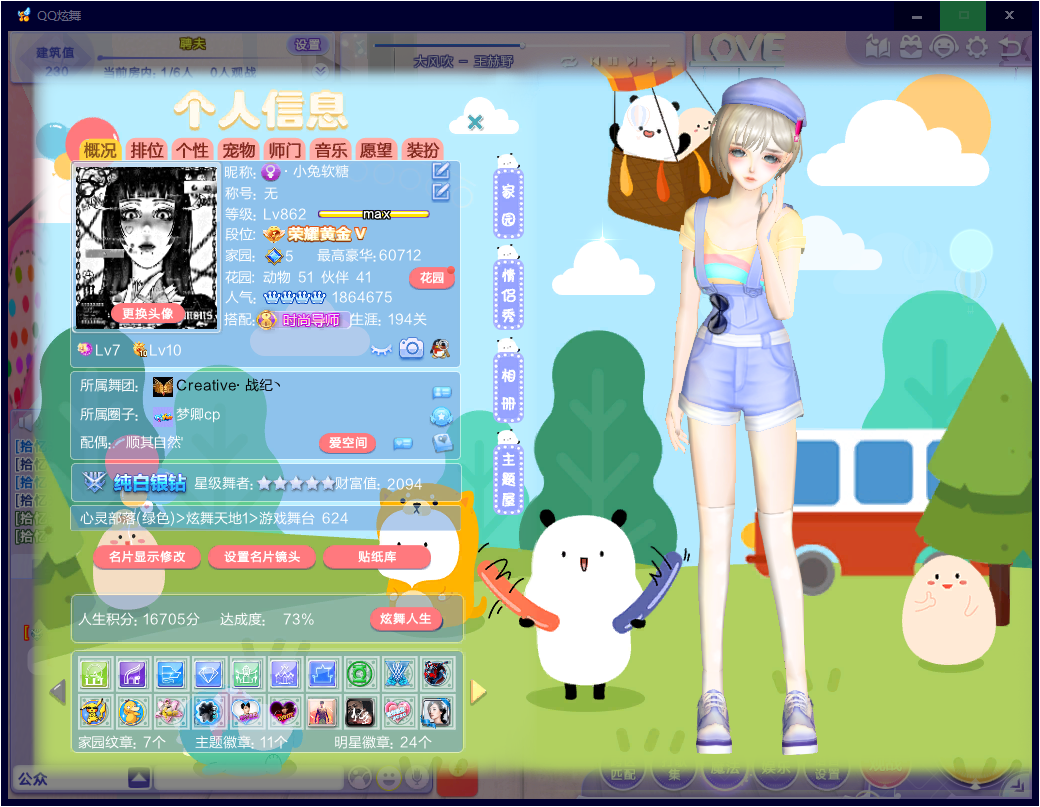Select the purple heart star badge

coord(285,712)
